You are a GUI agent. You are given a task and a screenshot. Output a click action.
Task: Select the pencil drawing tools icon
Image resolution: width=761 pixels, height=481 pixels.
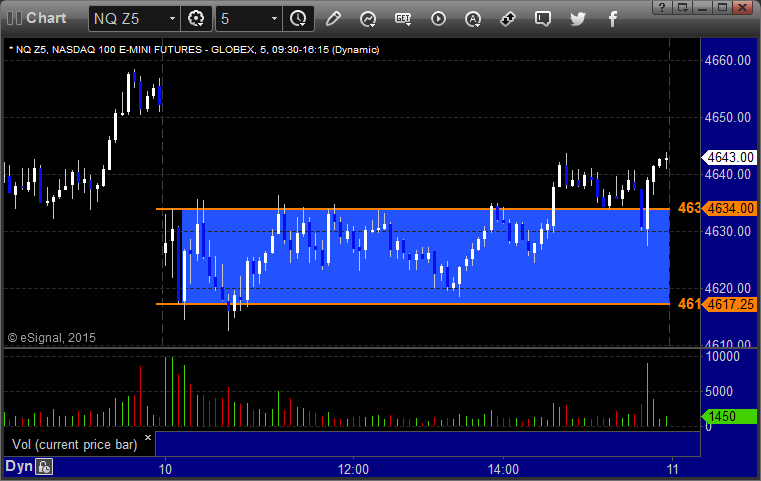333,19
